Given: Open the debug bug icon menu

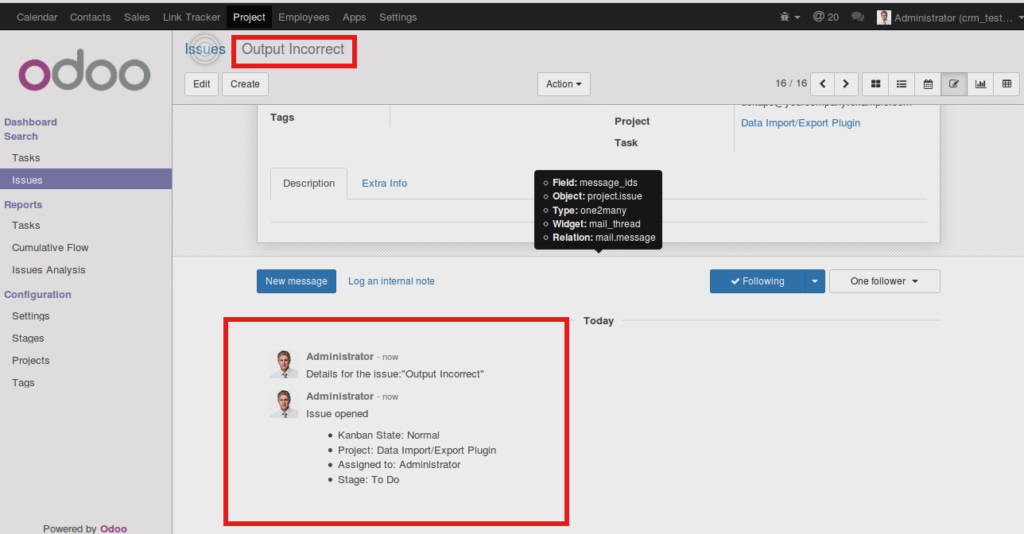Looking at the screenshot, I should [x=789, y=17].
